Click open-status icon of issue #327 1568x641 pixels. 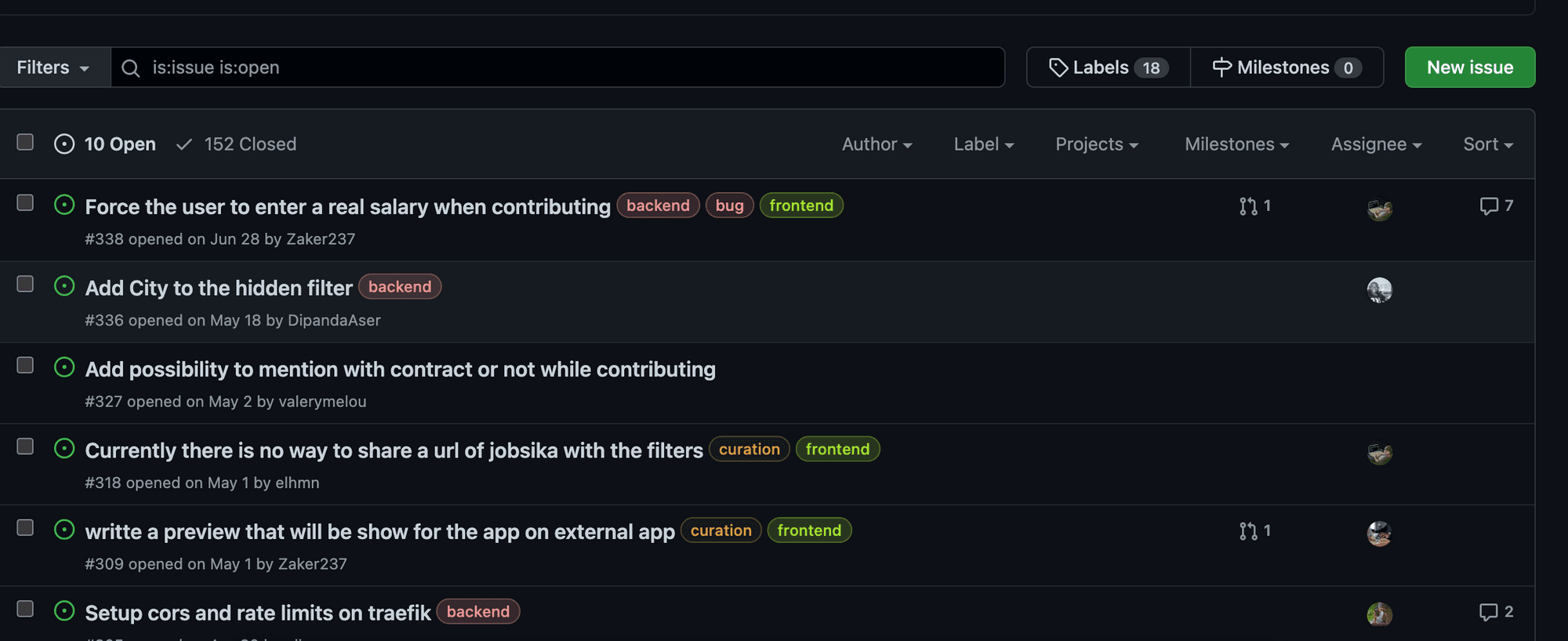[64, 367]
